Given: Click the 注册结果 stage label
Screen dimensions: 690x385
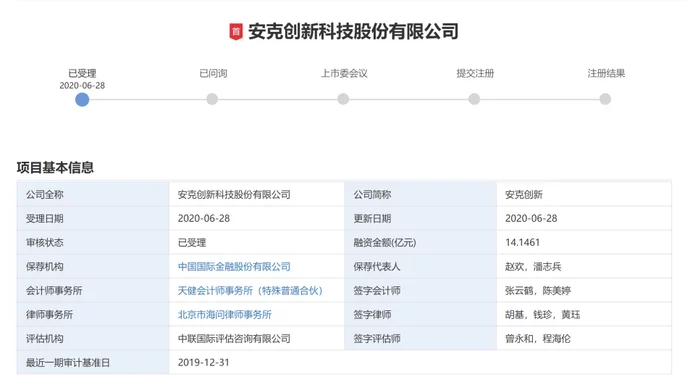Looking at the screenshot, I should pos(606,73).
